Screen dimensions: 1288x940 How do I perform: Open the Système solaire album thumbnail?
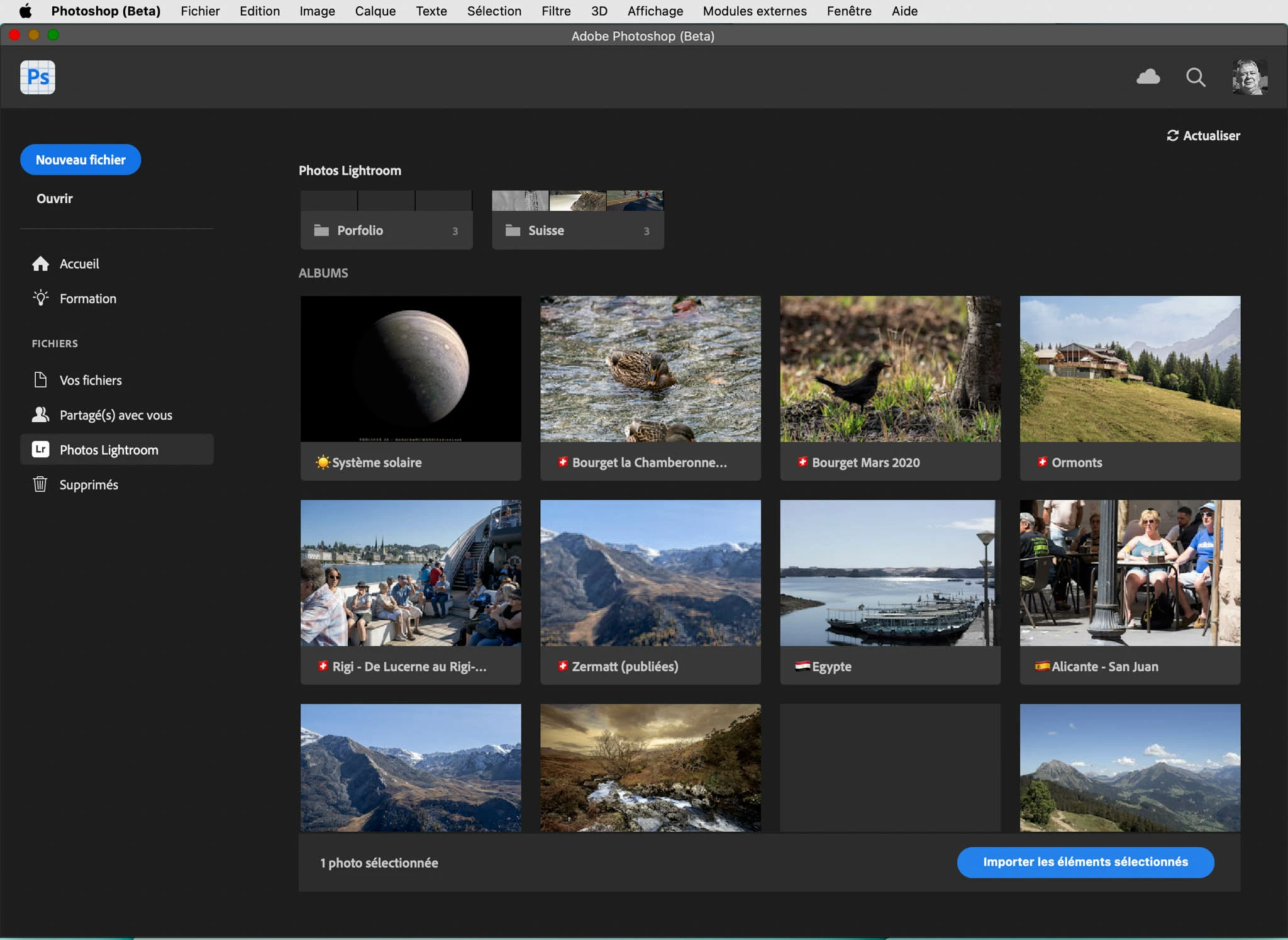pyautogui.click(x=411, y=369)
